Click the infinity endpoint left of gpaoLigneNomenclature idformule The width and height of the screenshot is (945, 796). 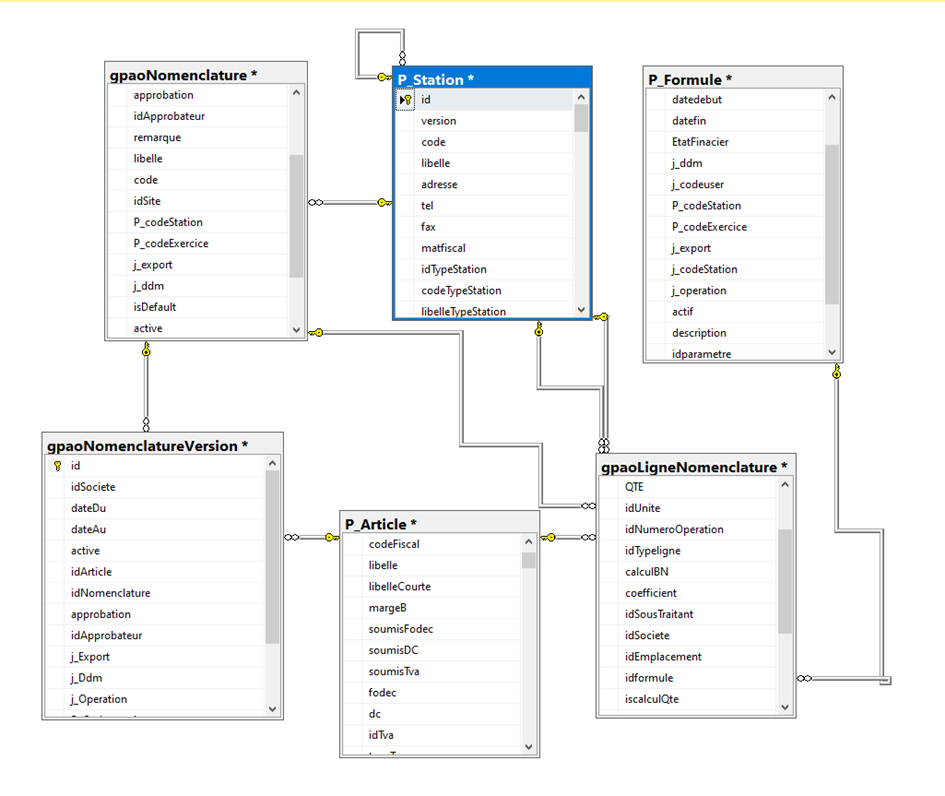pyautogui.click(x=806, y=679)
